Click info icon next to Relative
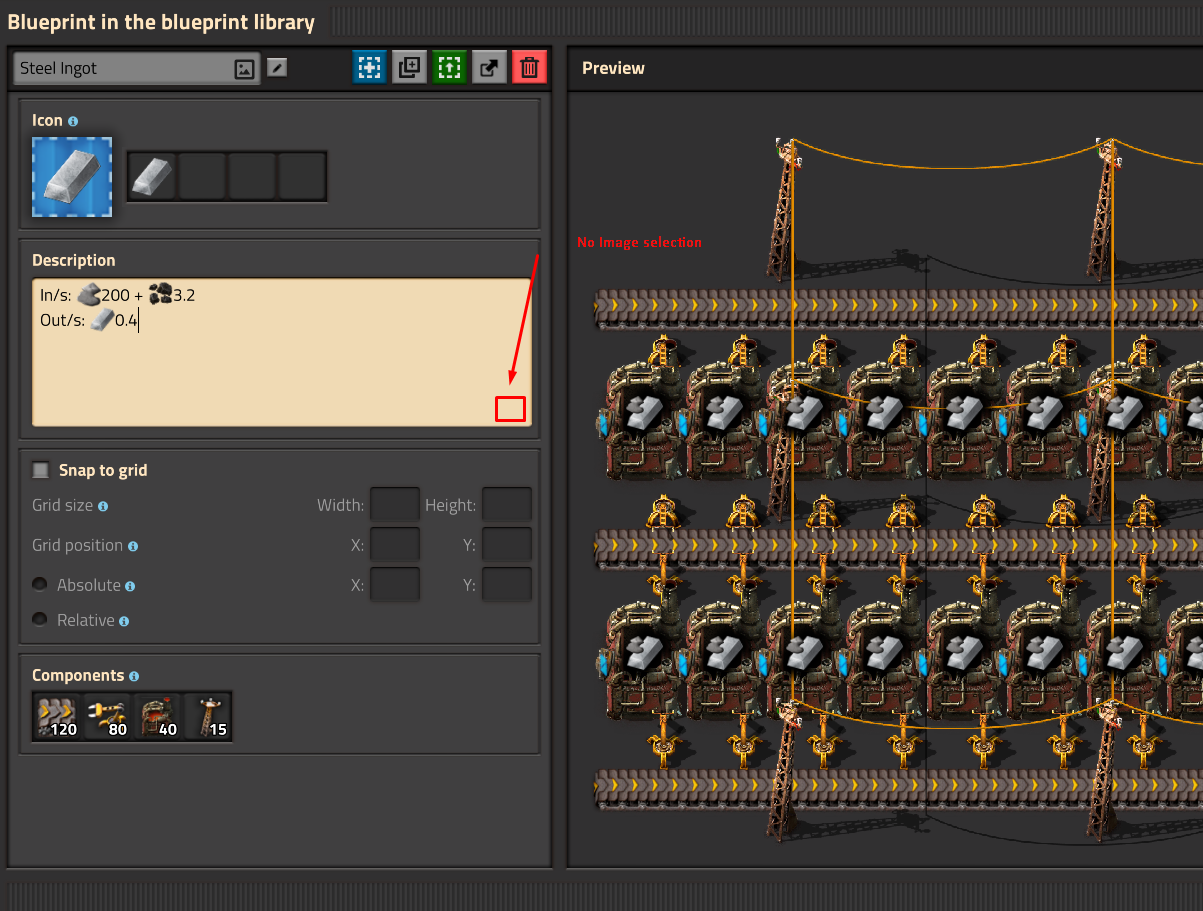Screen dimensions: 1203x911 click(124, 621)
